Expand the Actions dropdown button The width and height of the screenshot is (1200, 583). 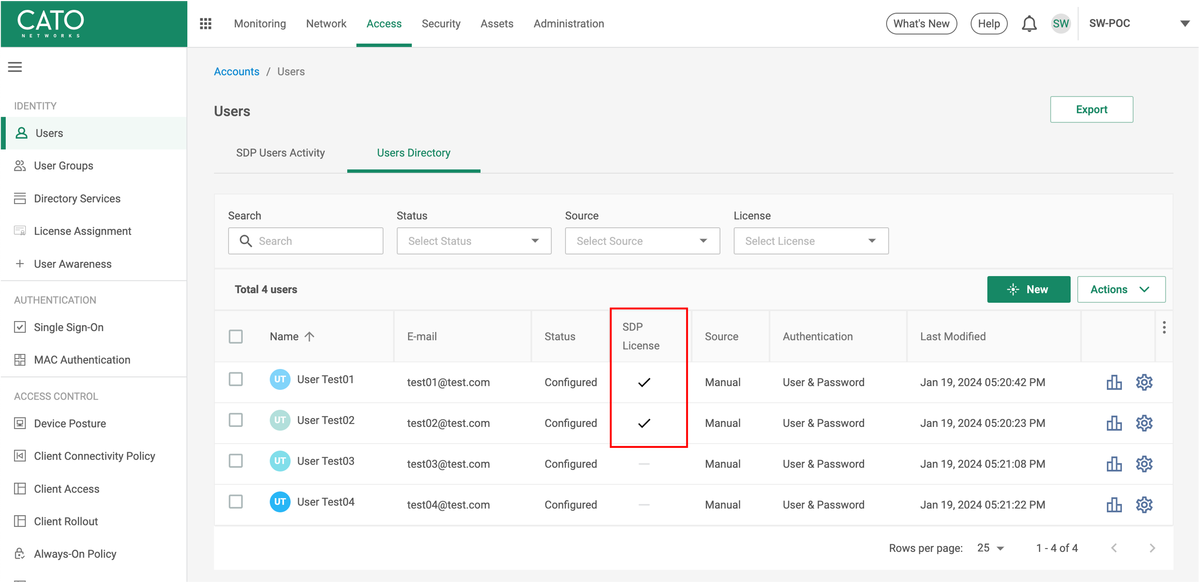1121,289
